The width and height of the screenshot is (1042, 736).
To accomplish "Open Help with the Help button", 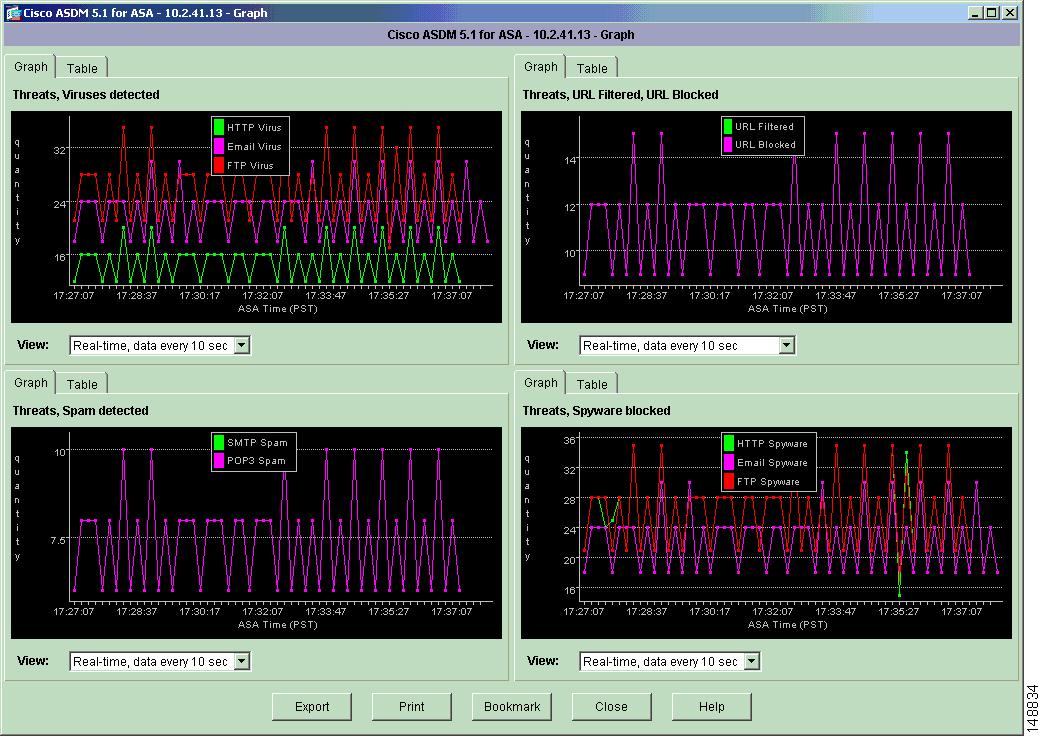I will click(712, 707).
